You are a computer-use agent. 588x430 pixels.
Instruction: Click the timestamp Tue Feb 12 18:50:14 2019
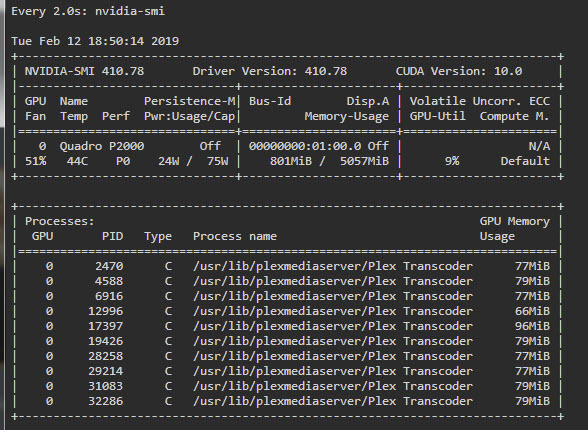pos(95,41)
